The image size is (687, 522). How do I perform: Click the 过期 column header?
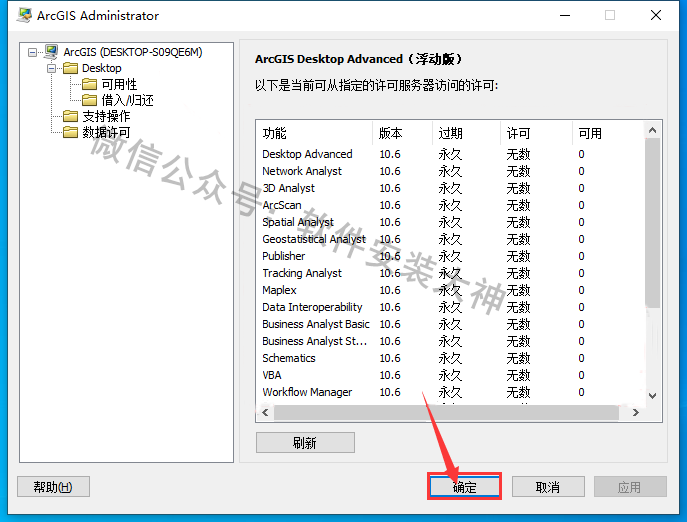[x=466, y=133]
